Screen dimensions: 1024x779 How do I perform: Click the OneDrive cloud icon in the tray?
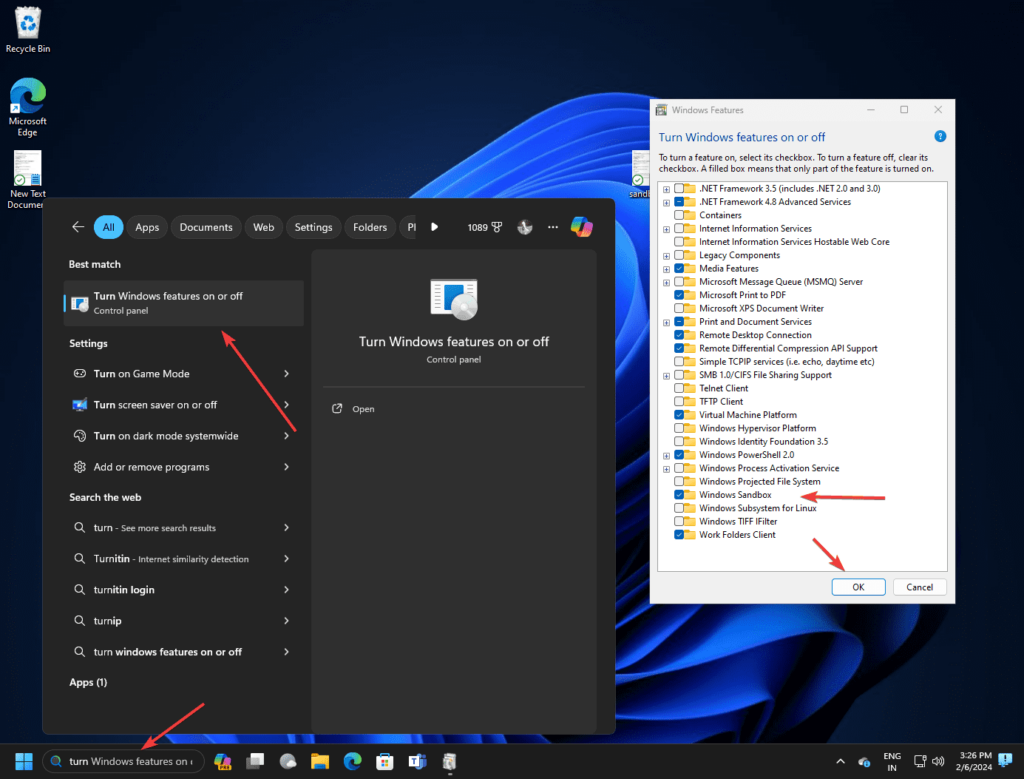pos(864,762)
